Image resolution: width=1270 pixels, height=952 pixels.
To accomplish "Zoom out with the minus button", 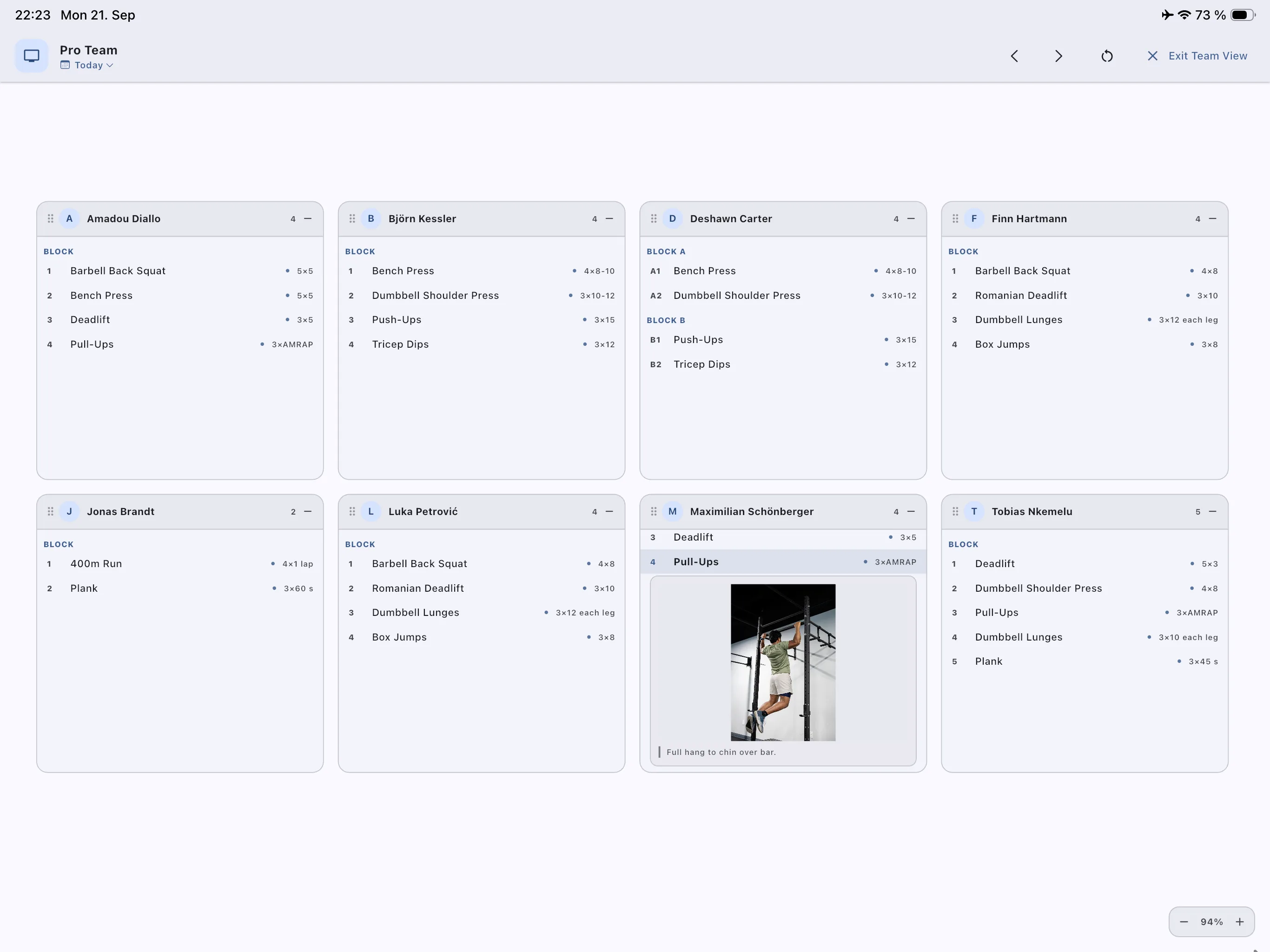I will coord(1184,922).
